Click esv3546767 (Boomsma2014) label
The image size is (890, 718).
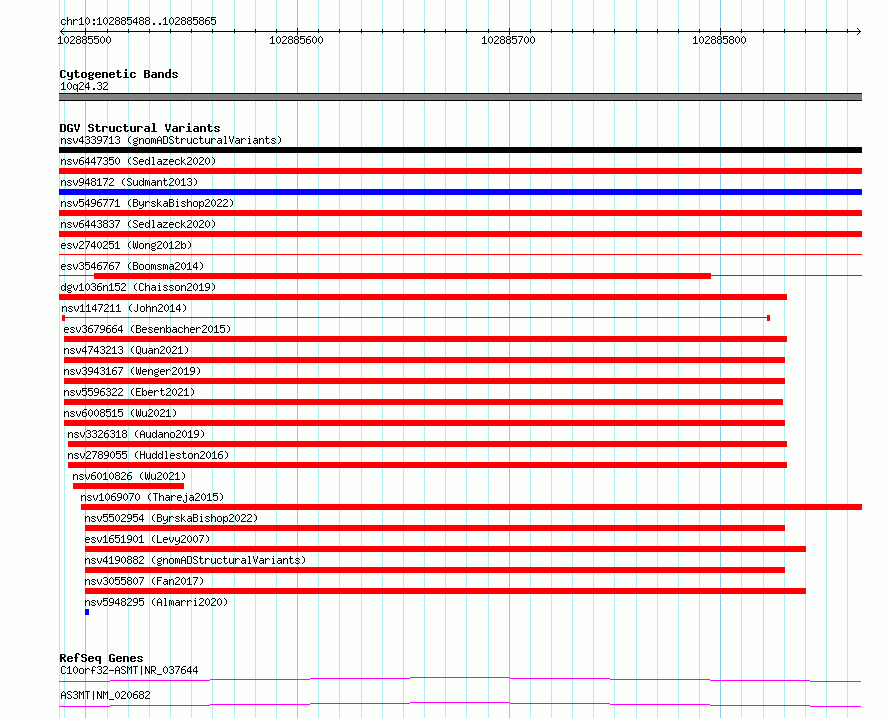pos(132,266)
